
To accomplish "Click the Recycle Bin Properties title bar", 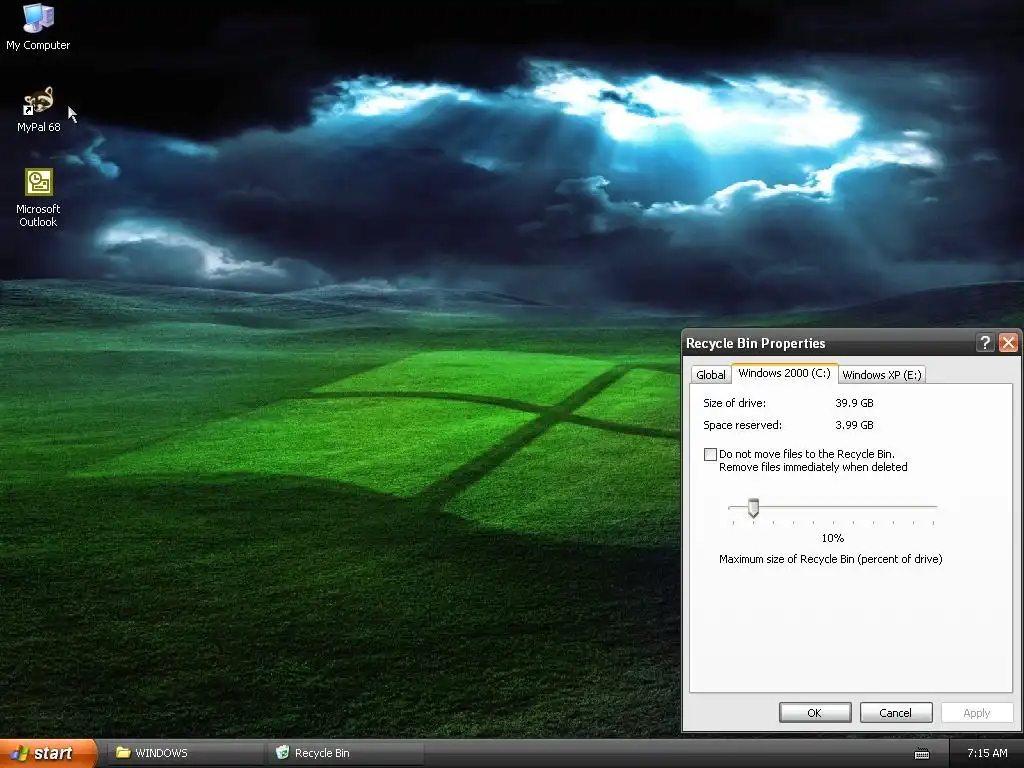I will pos(828,343).
